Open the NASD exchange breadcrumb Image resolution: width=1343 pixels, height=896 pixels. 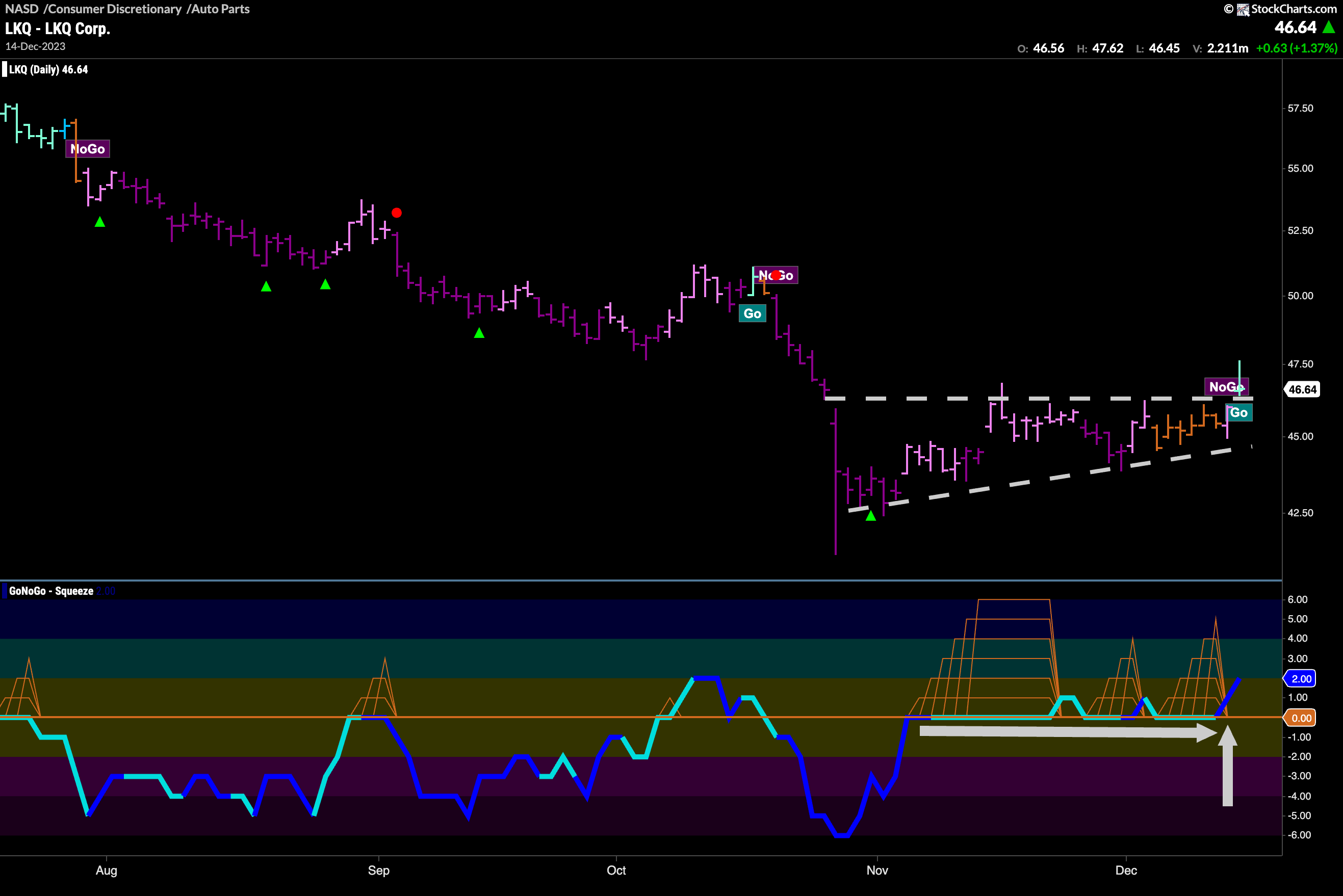pyautogui.click(x=22, y=9)
